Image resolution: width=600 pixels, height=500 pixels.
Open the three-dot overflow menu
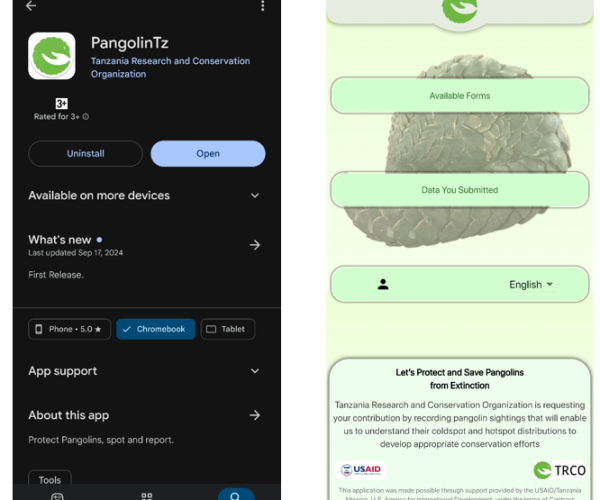click(262, 5)
